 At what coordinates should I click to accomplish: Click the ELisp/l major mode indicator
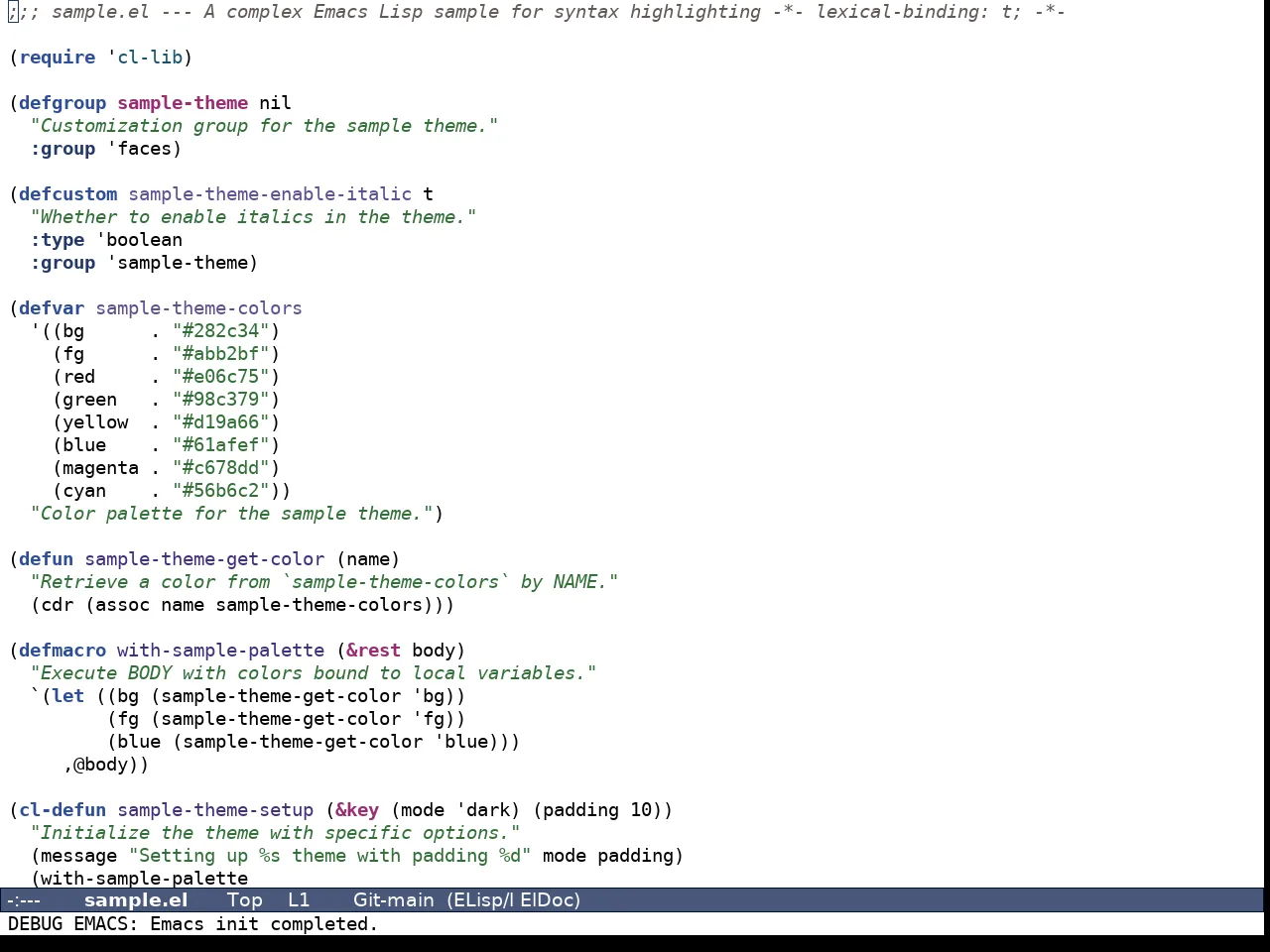tap(480, 900)
